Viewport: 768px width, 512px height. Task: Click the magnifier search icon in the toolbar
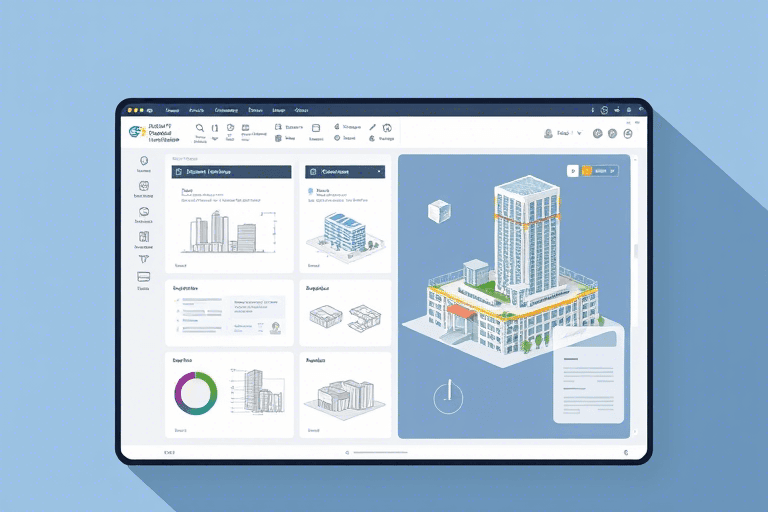[x=200, y=128]
